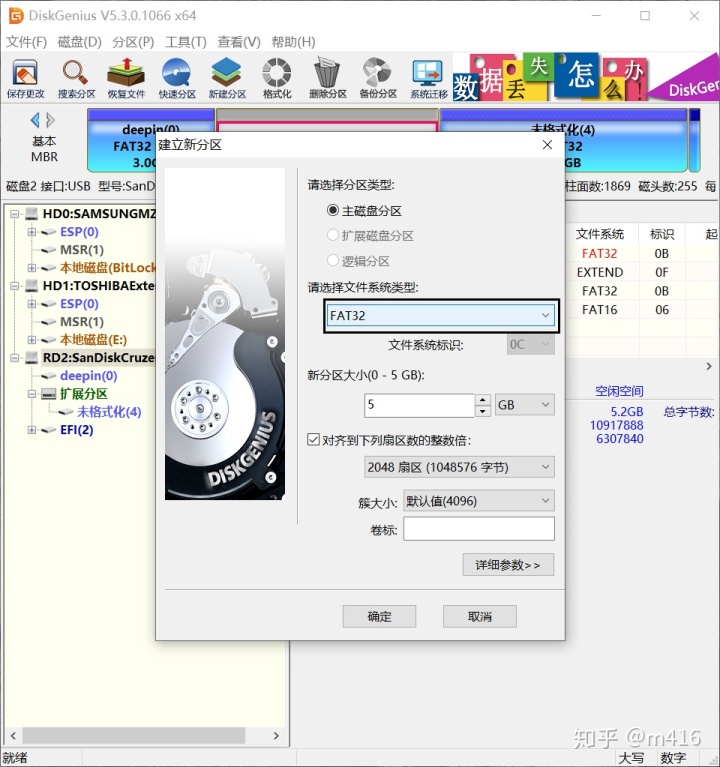
Task: Click the HD1:TOSHIBA disk icon
Action: click(32, 286)
